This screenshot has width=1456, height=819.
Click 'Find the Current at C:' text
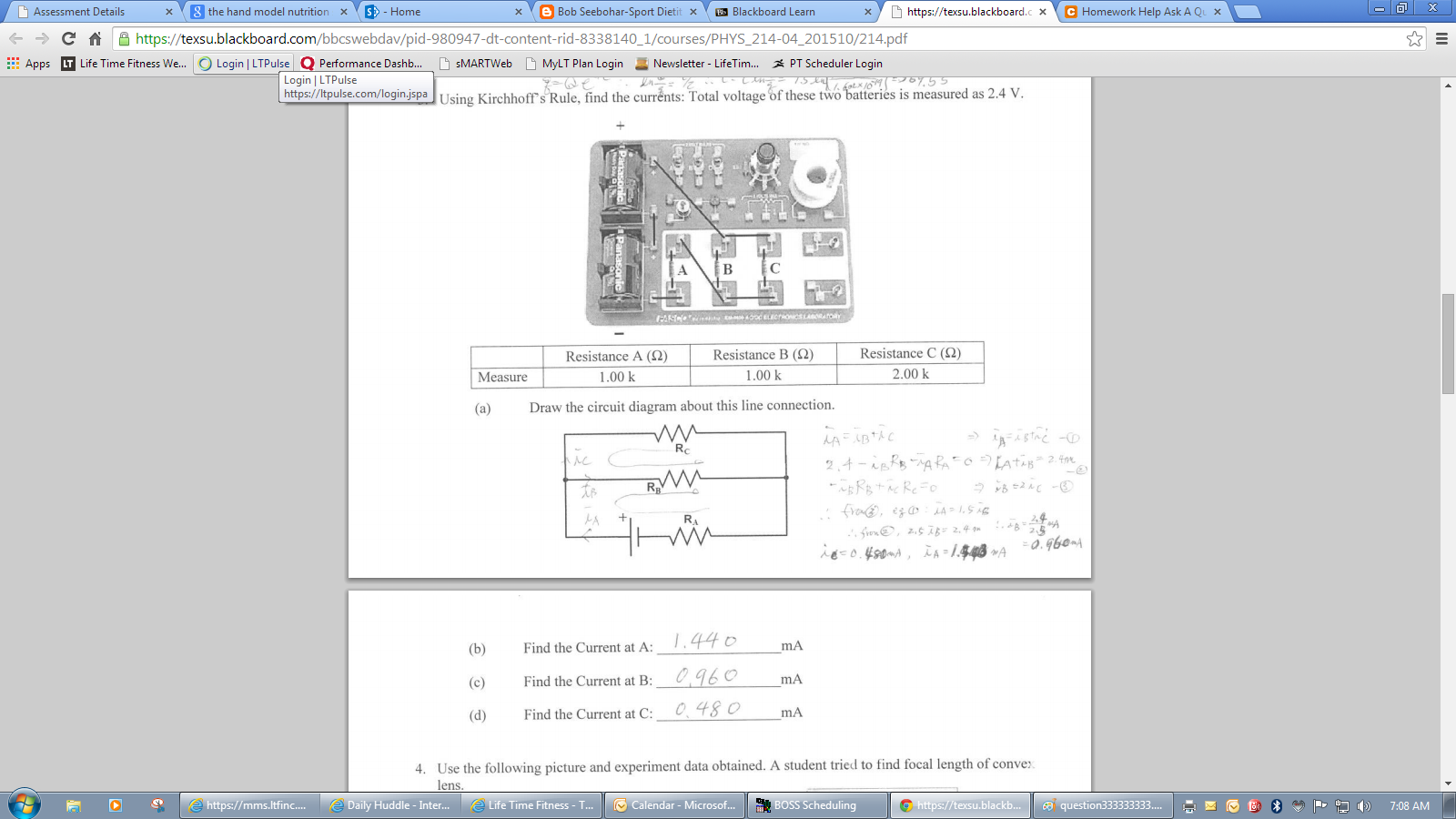[588, 714]
